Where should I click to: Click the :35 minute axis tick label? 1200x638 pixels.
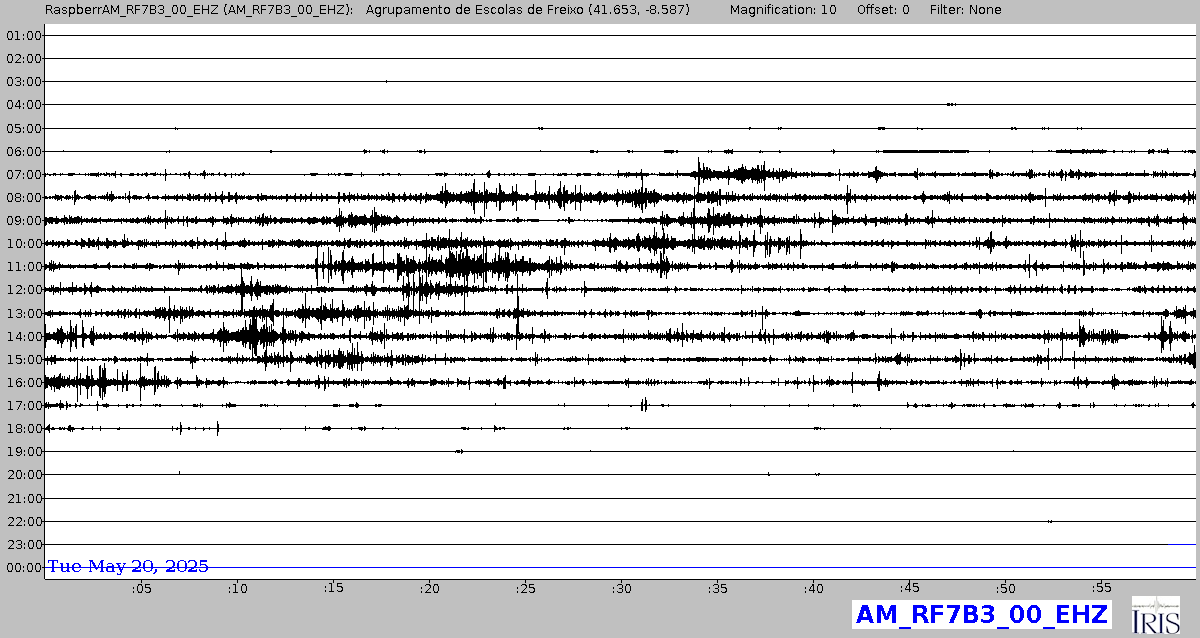point(717,588)
